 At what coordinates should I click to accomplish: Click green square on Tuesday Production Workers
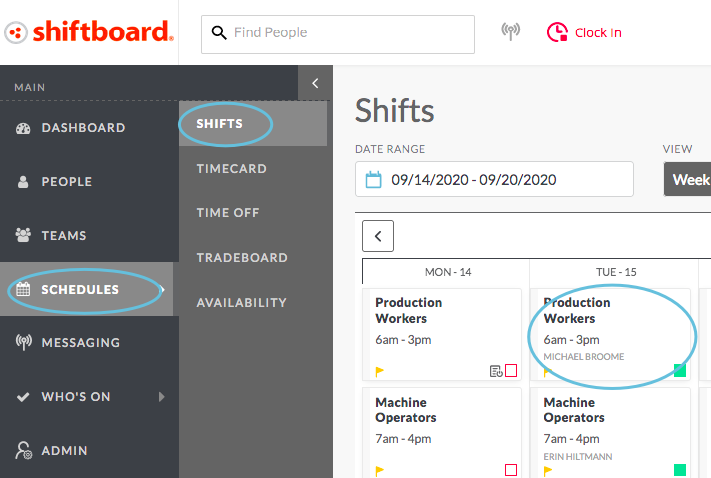point(680,371)
